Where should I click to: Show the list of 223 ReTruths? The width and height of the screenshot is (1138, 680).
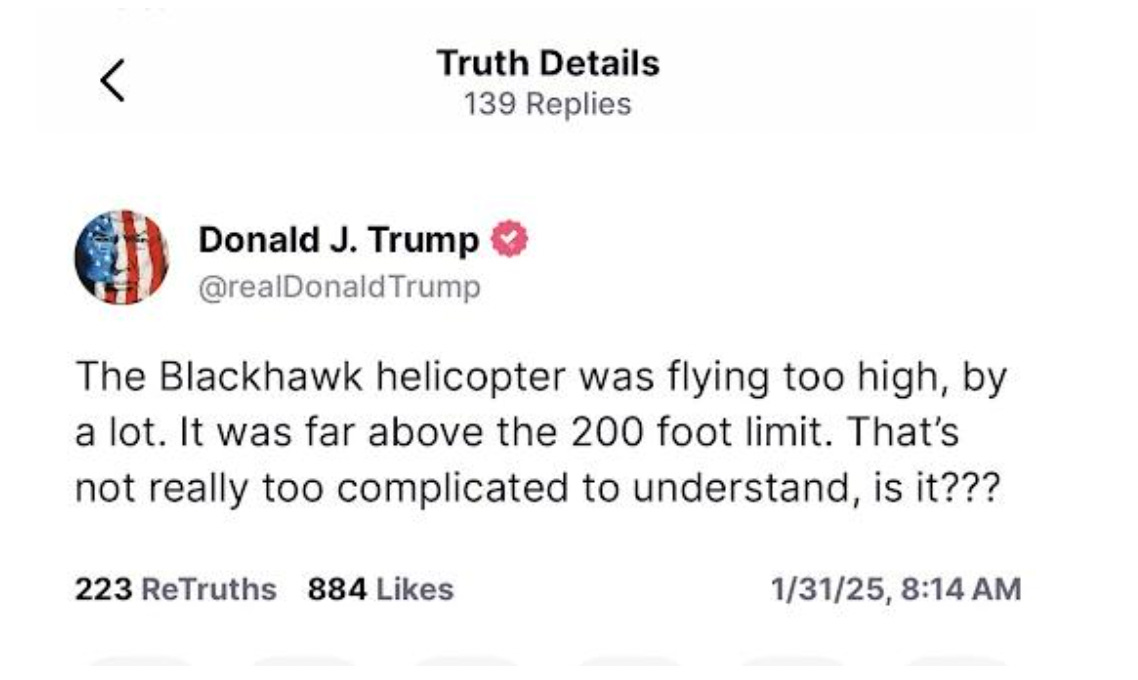click(175, 589)
